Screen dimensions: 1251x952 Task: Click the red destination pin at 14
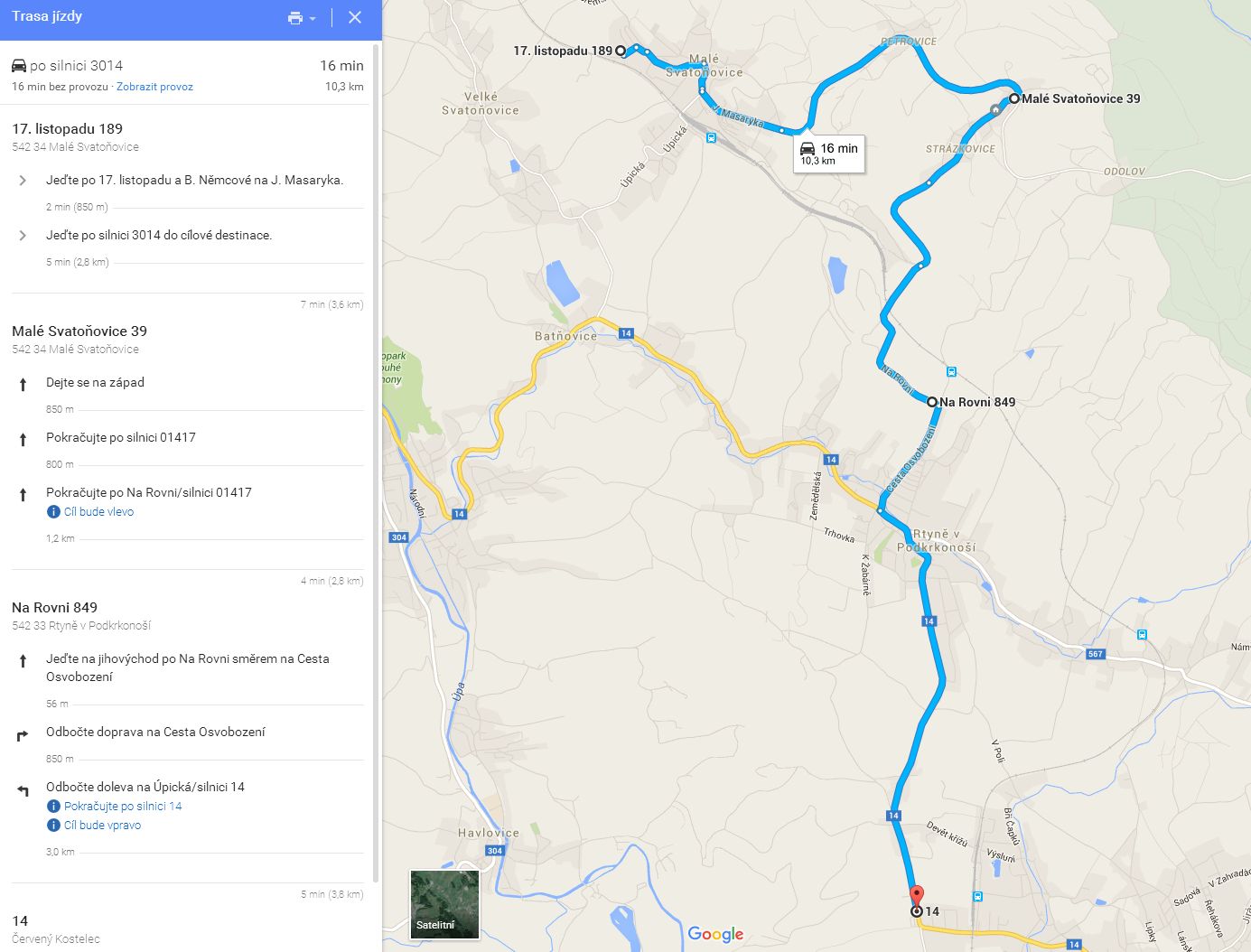point(916,896)
